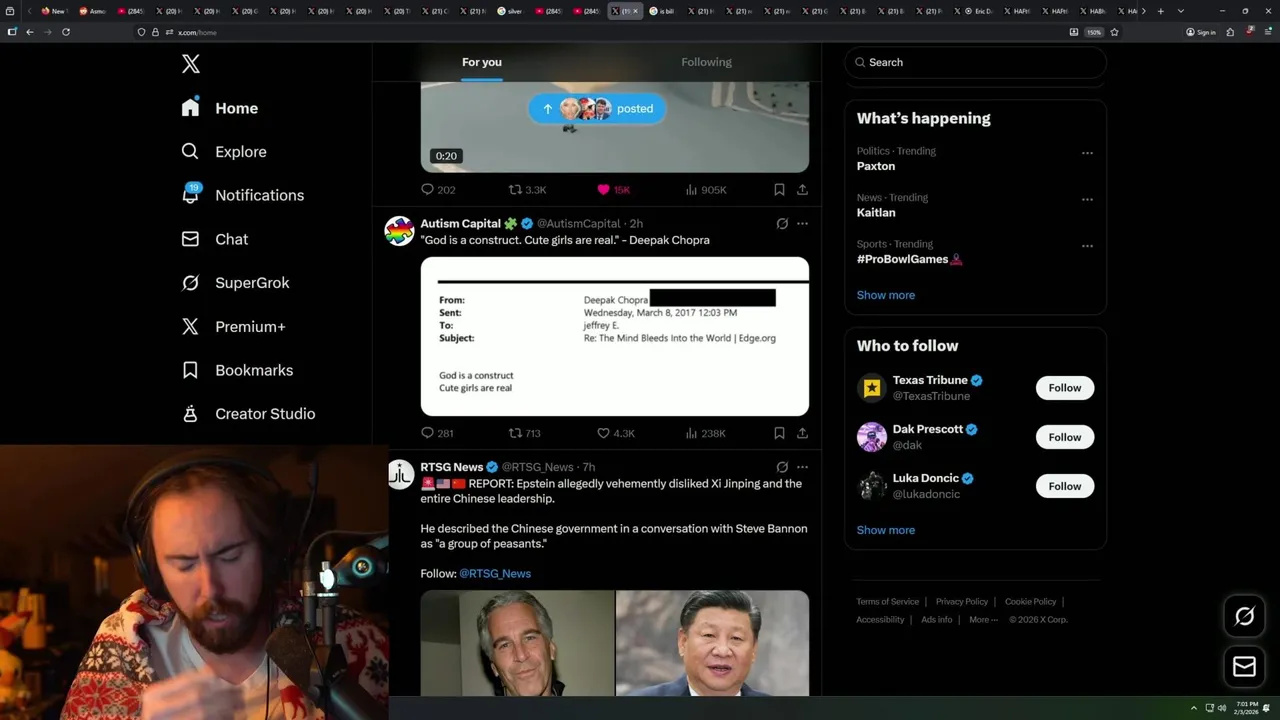This screenshot has height=720, width=1280.
Task: Open replies on video post with 202 replies
Action: [x=438, y=190]
